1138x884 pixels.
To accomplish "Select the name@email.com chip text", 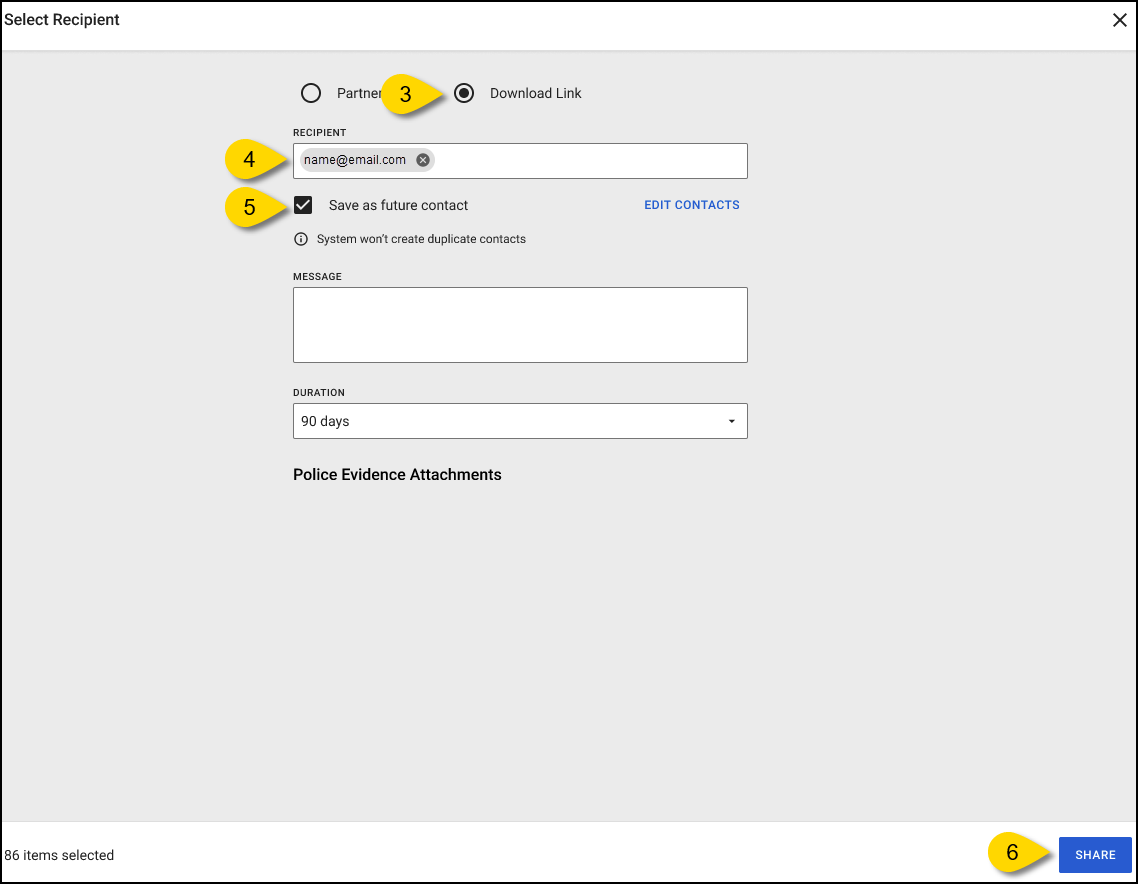I will pos(355,160).
